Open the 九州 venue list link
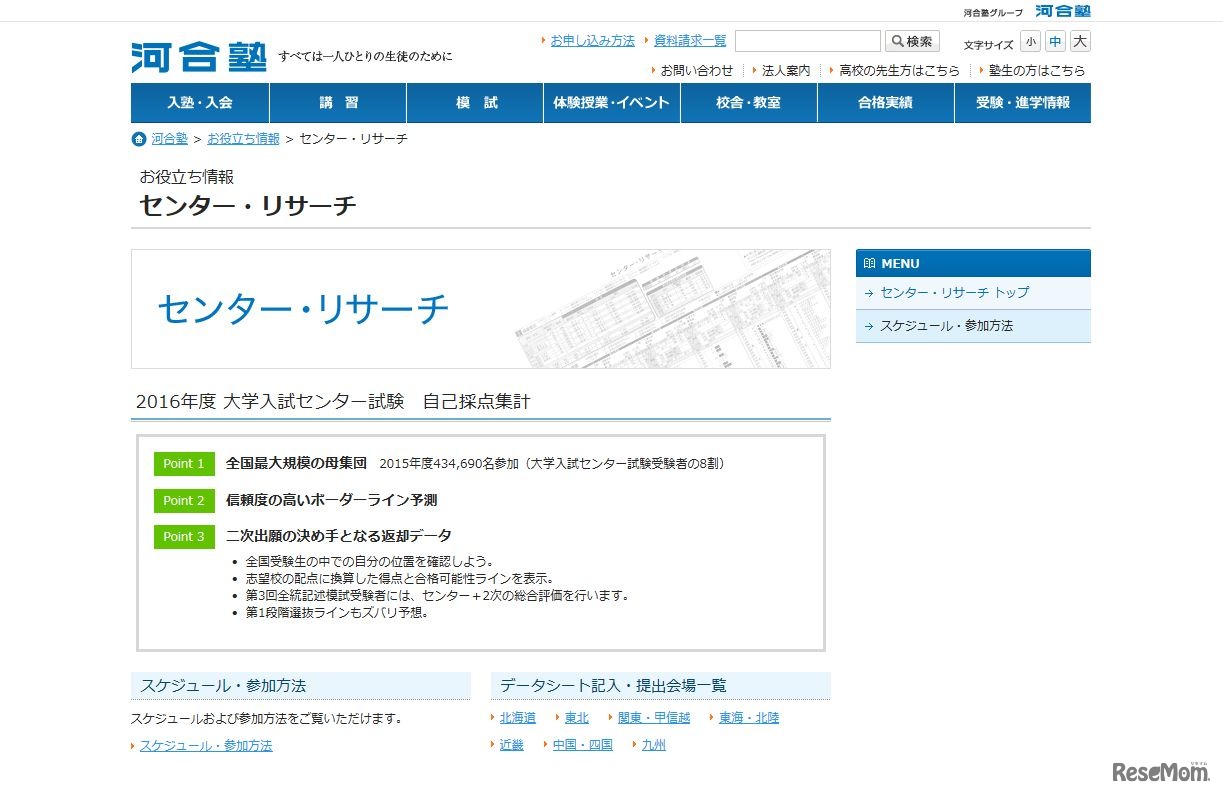 [653, 745]
